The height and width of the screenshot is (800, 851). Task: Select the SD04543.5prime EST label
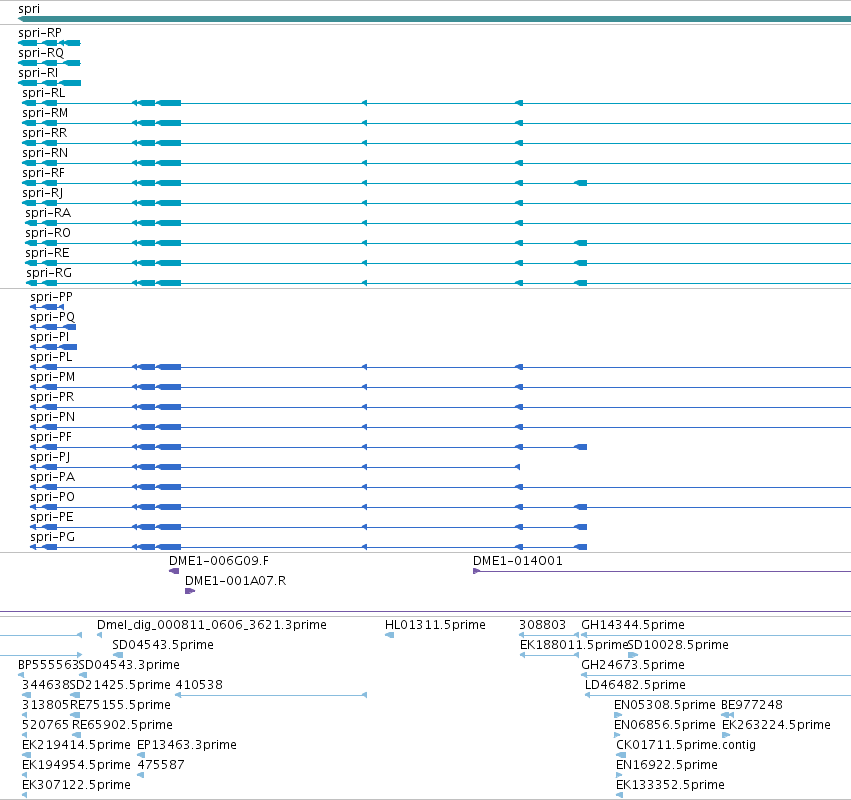pos(163,645)
